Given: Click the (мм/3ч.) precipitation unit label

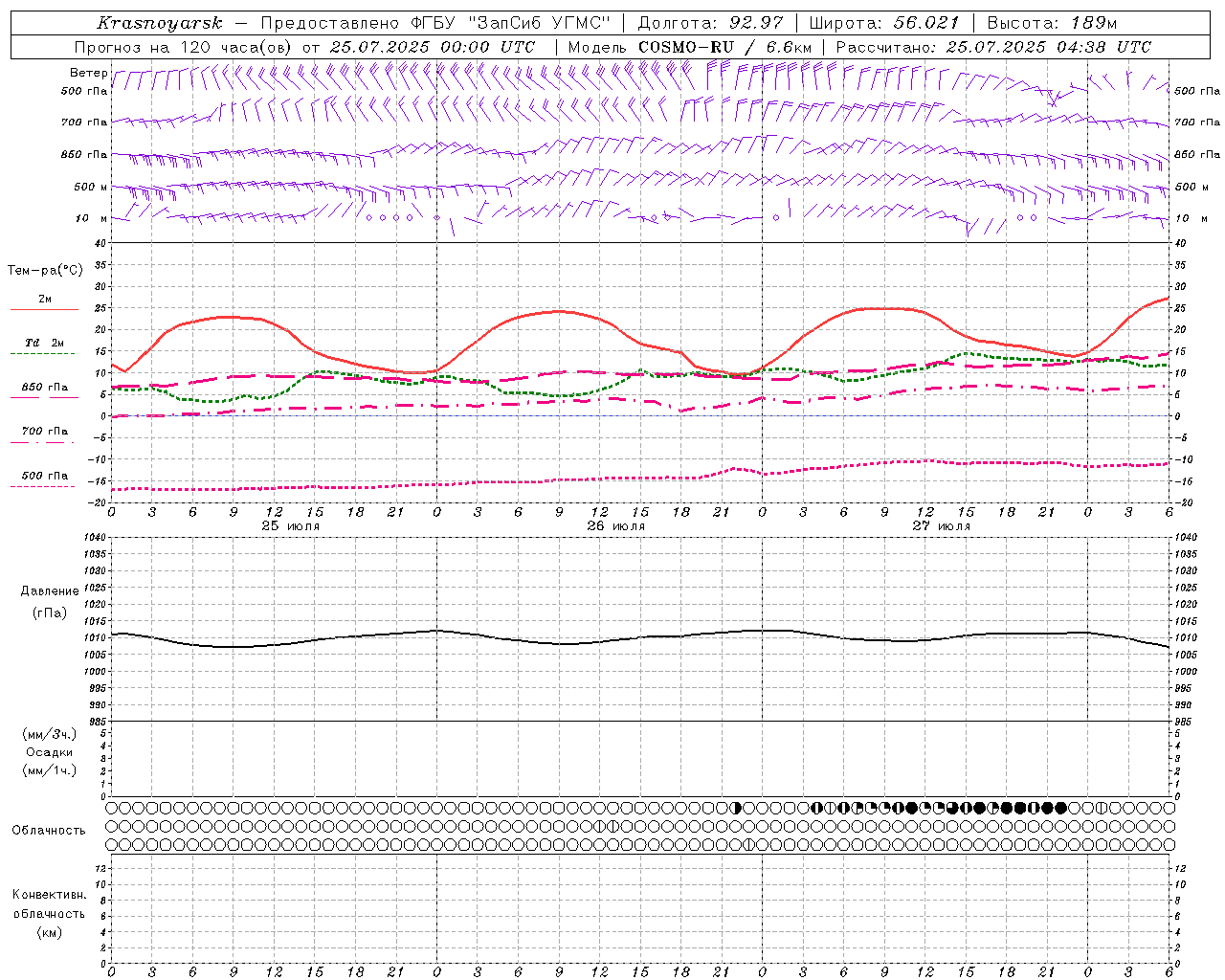Looking at the screenshot, I should point(50,734).
